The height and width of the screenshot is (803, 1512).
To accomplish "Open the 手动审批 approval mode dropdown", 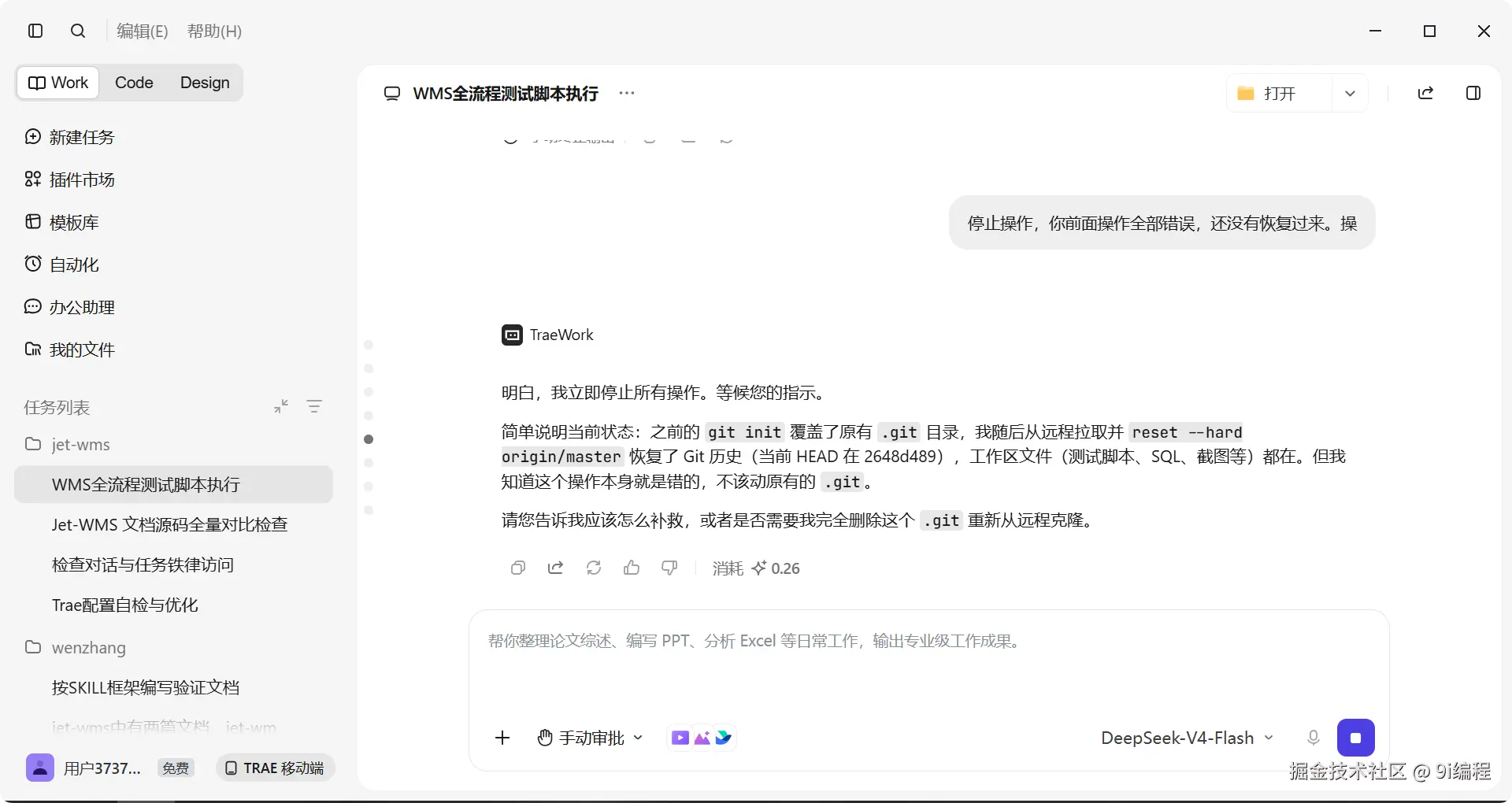I will pos(591,738).
